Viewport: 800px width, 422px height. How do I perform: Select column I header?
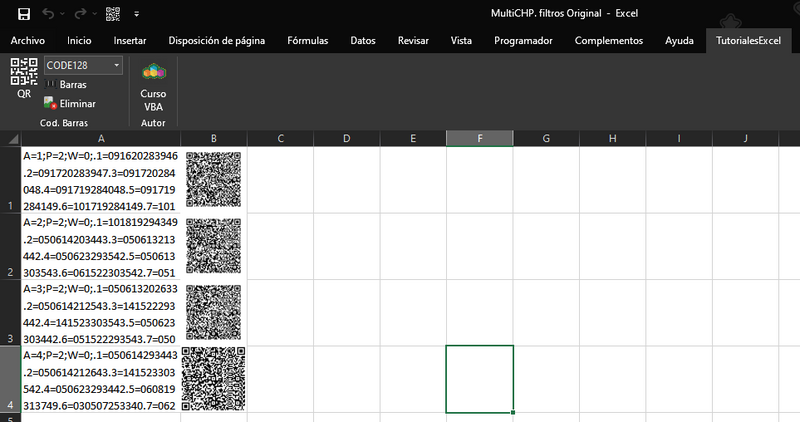679,139
